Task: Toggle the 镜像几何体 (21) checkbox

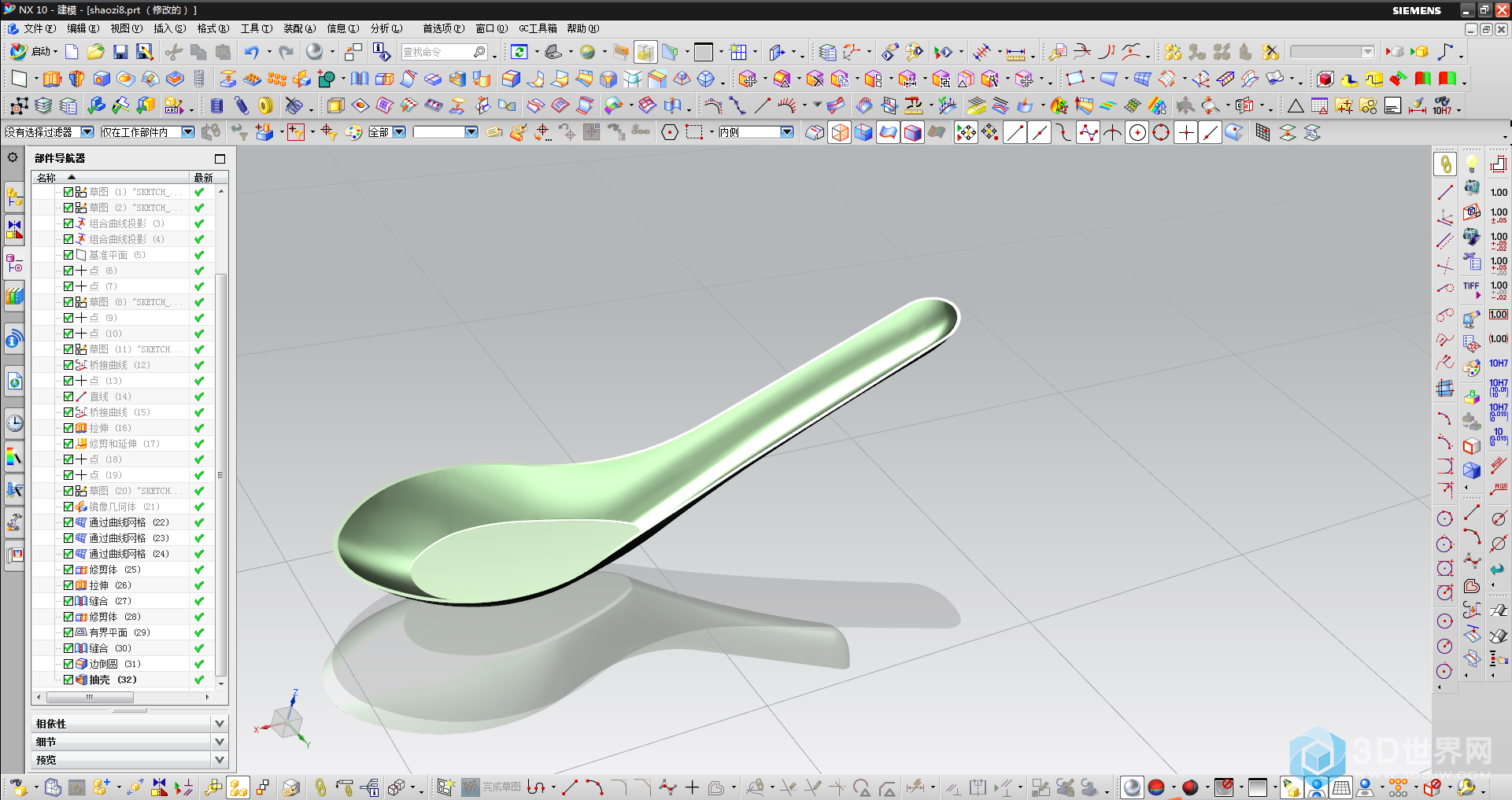Action: point(68,507)
